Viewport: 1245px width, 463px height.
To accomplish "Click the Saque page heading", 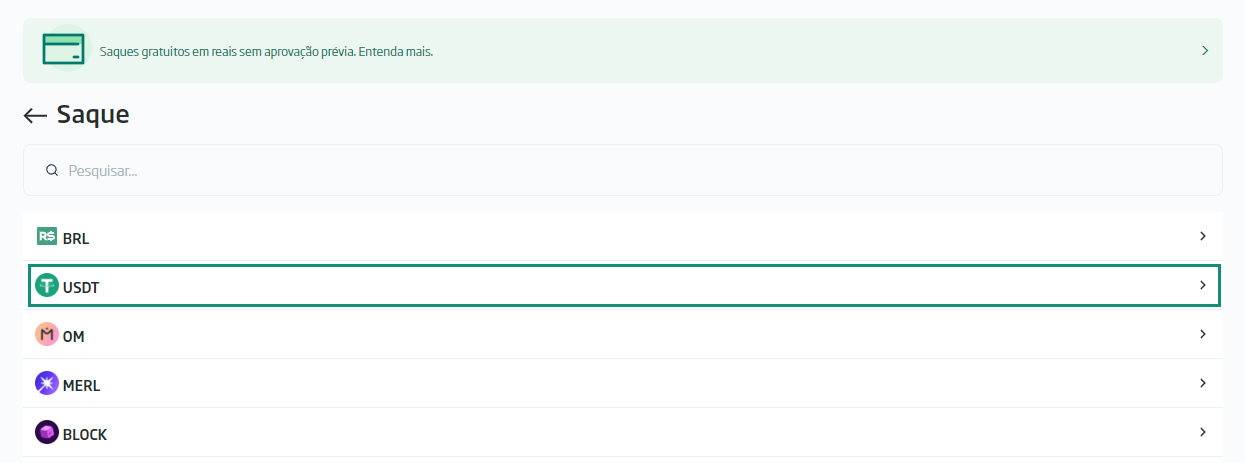I will point(93,115).
